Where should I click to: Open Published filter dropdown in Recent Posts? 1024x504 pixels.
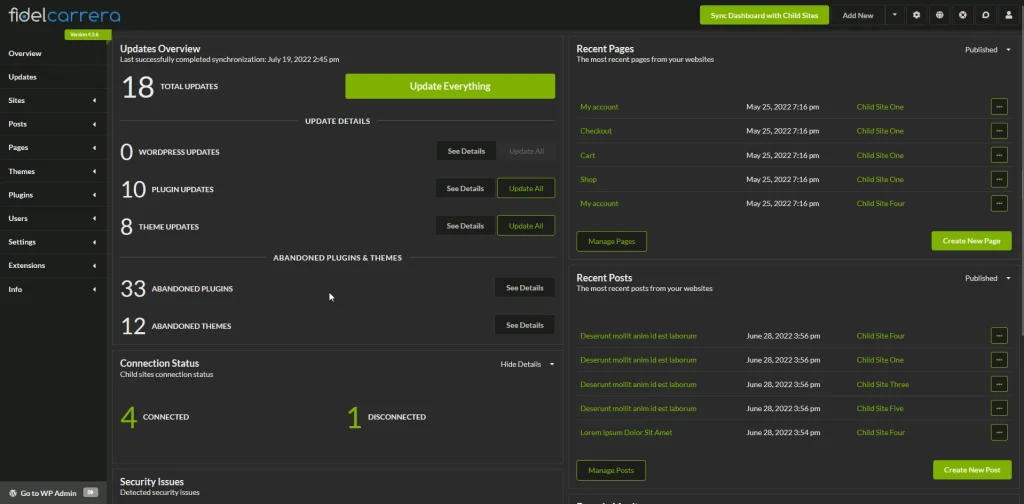(988, 278)
